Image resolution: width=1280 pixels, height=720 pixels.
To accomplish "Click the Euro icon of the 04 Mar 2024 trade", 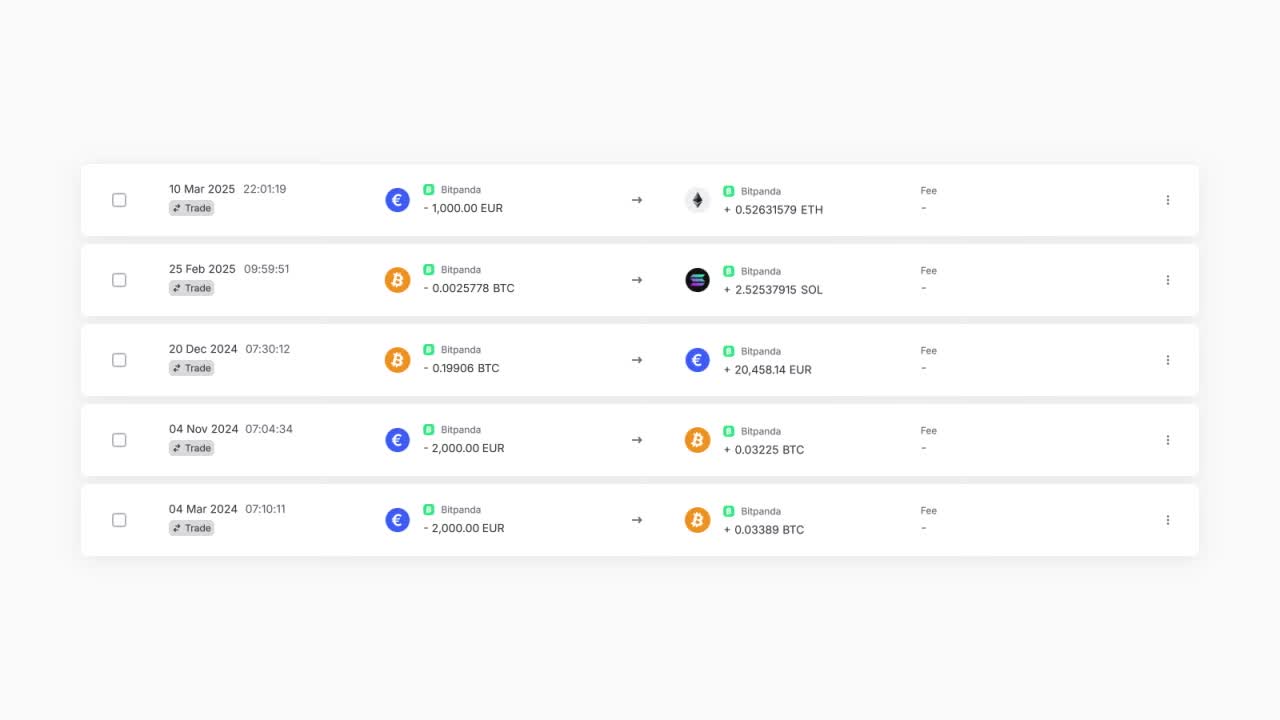I will point(397,520).
